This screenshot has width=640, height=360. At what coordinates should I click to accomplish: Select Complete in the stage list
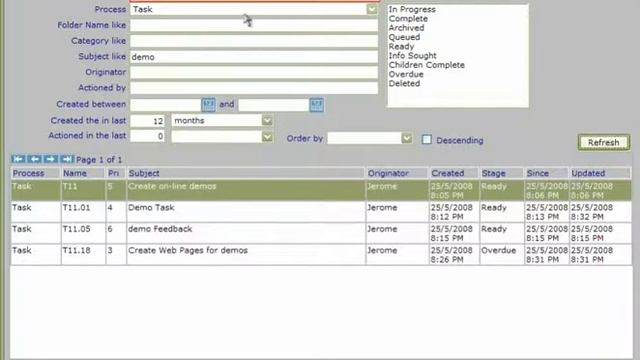pyautogui.click(x=408, y=19)
